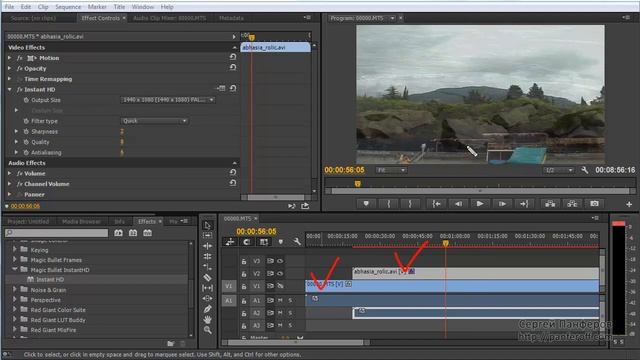Image resolution: width=640 pixels, height=360 pixels.
Task: Select the Pen tool in tools panel
Action: click(207, 309)
